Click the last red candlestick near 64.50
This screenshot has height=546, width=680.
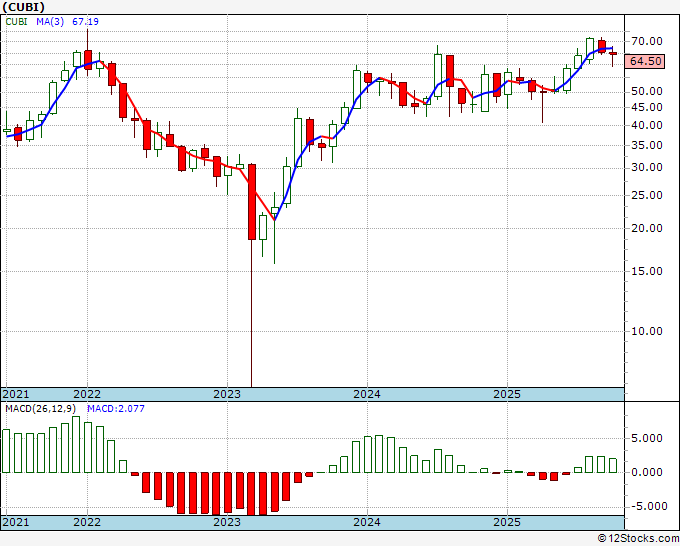pos(613,53)
